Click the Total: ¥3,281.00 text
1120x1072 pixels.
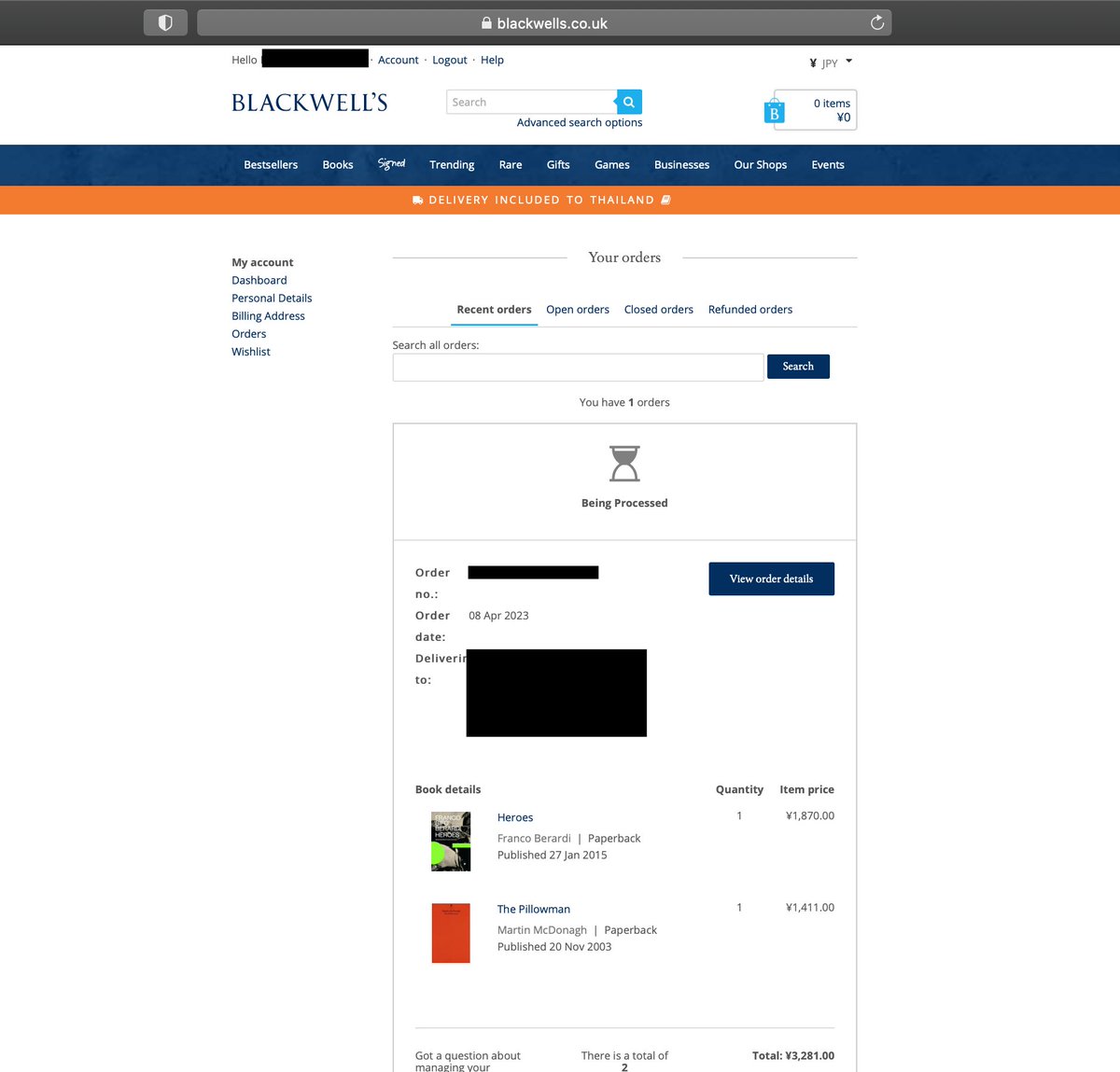pos(793,1055)
